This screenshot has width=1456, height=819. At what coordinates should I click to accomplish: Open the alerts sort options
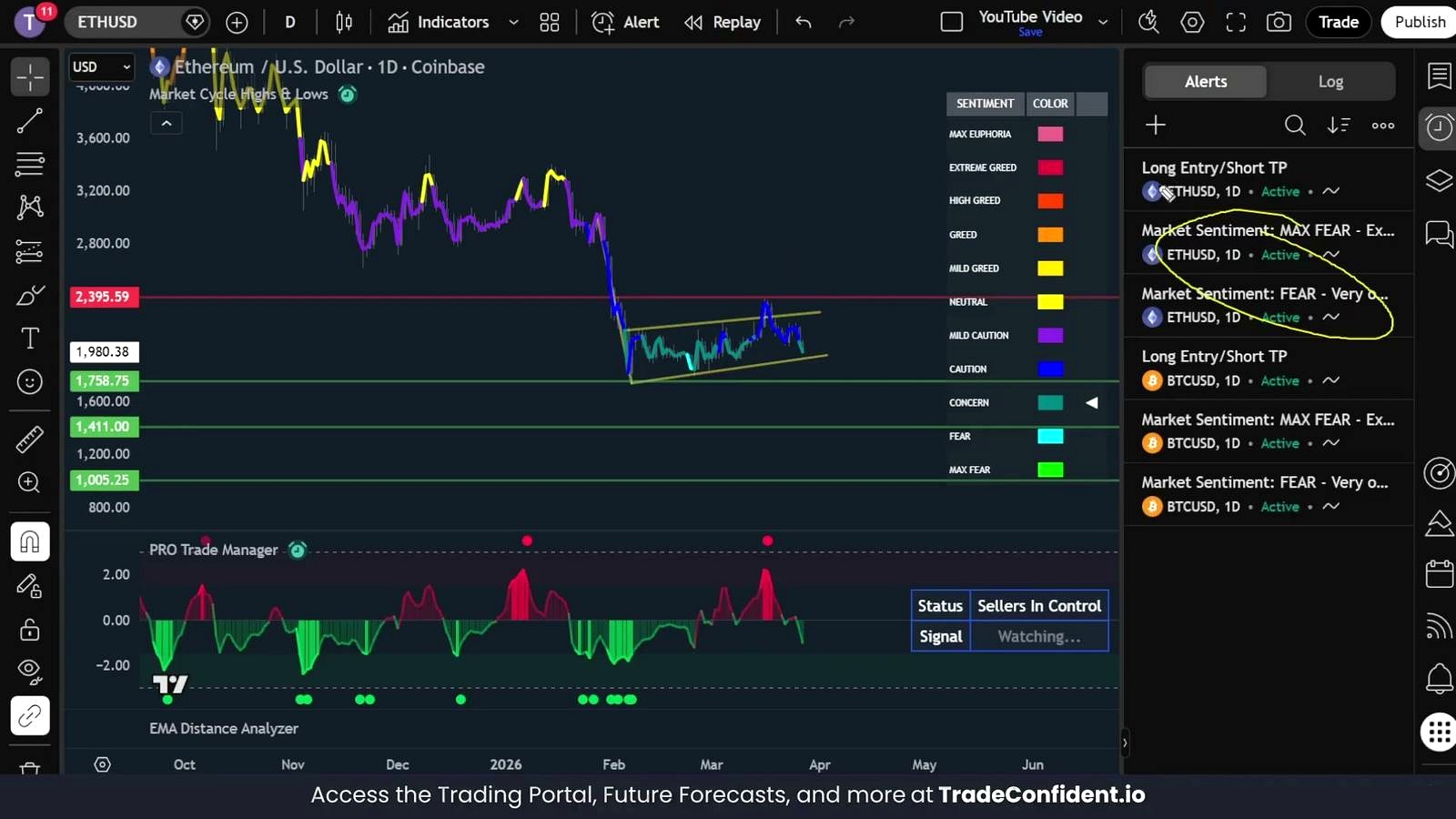1339,125
